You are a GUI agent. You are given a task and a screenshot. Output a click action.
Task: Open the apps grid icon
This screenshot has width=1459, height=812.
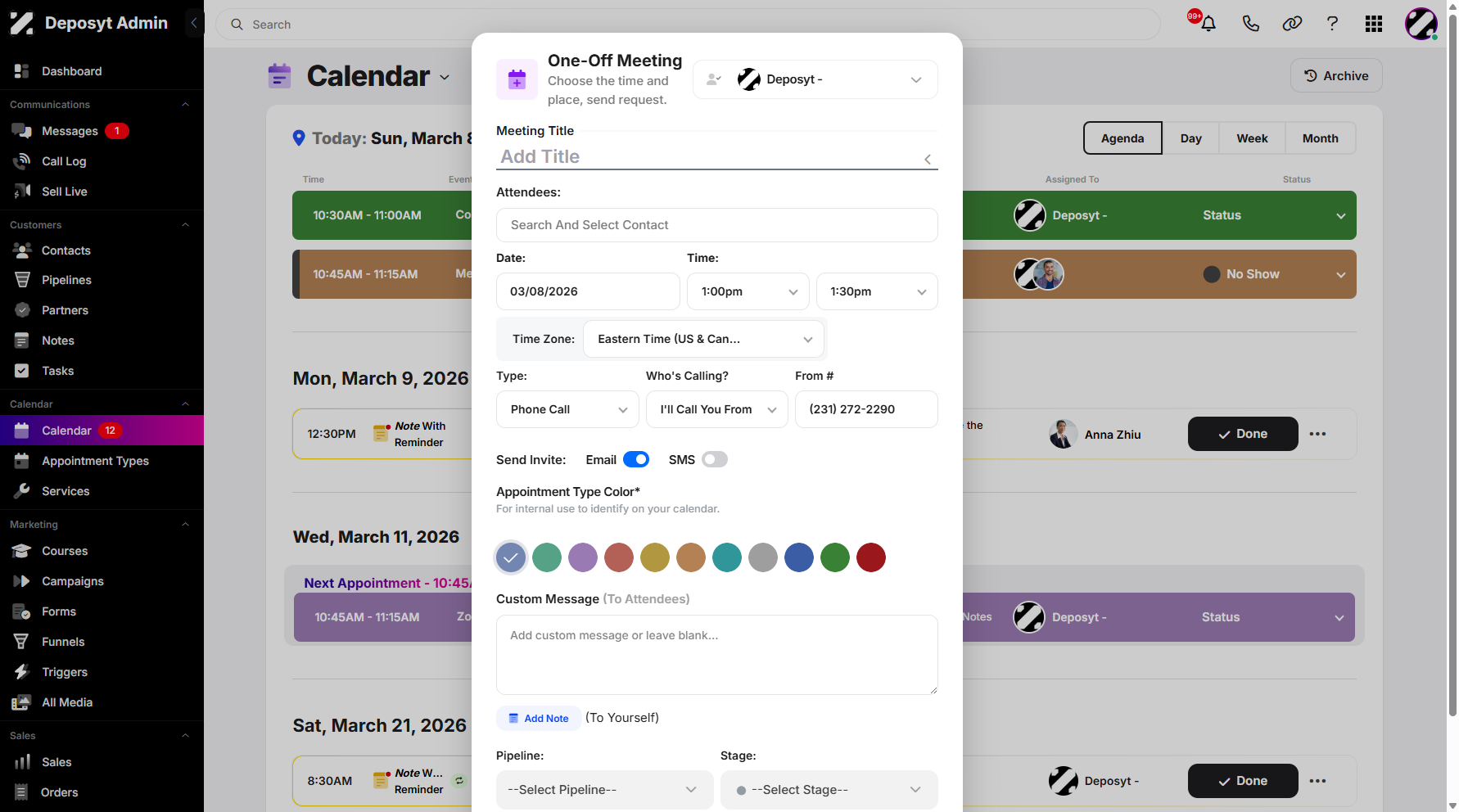point(1374,24)
